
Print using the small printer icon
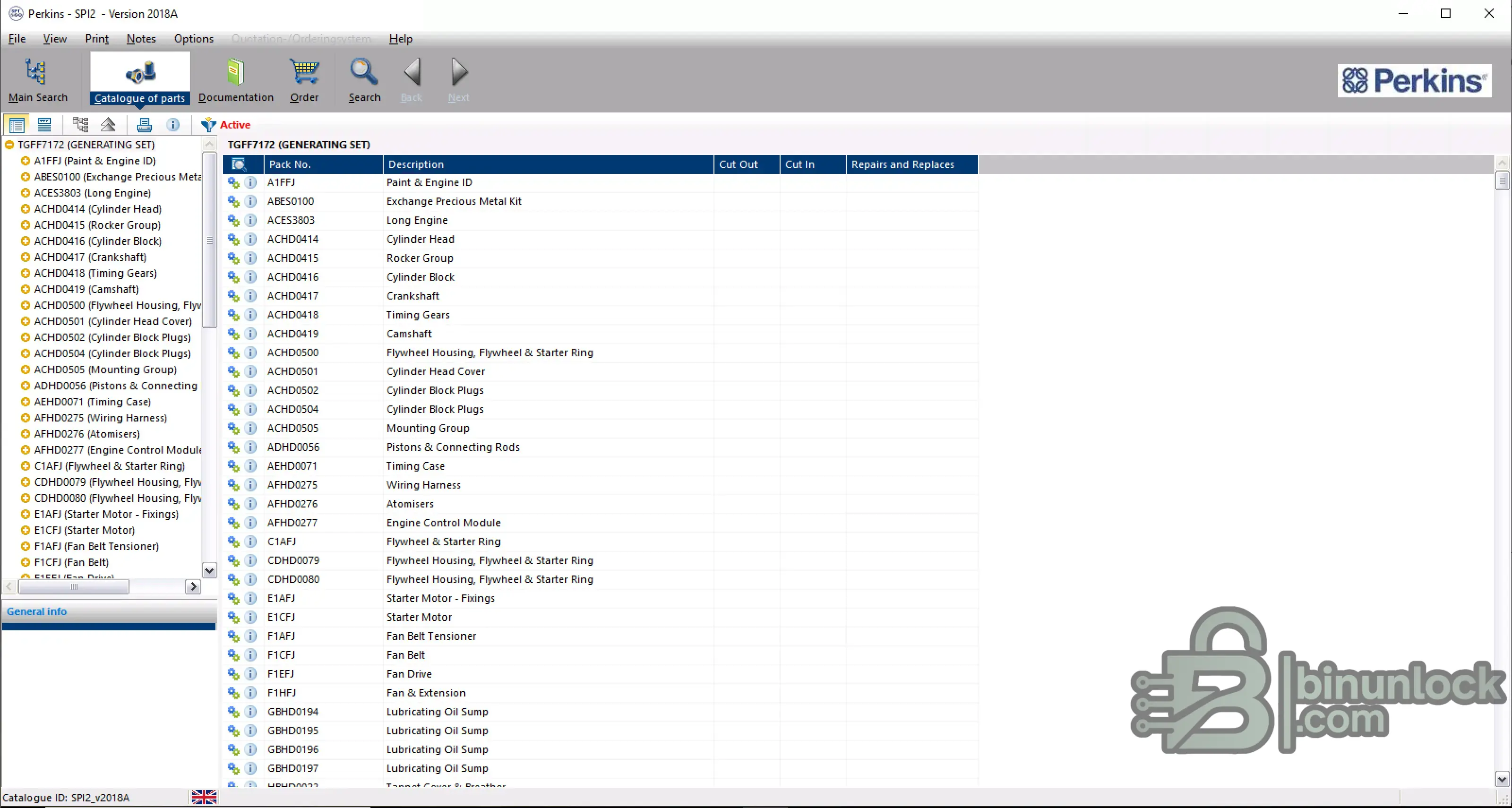click(145, 124)
